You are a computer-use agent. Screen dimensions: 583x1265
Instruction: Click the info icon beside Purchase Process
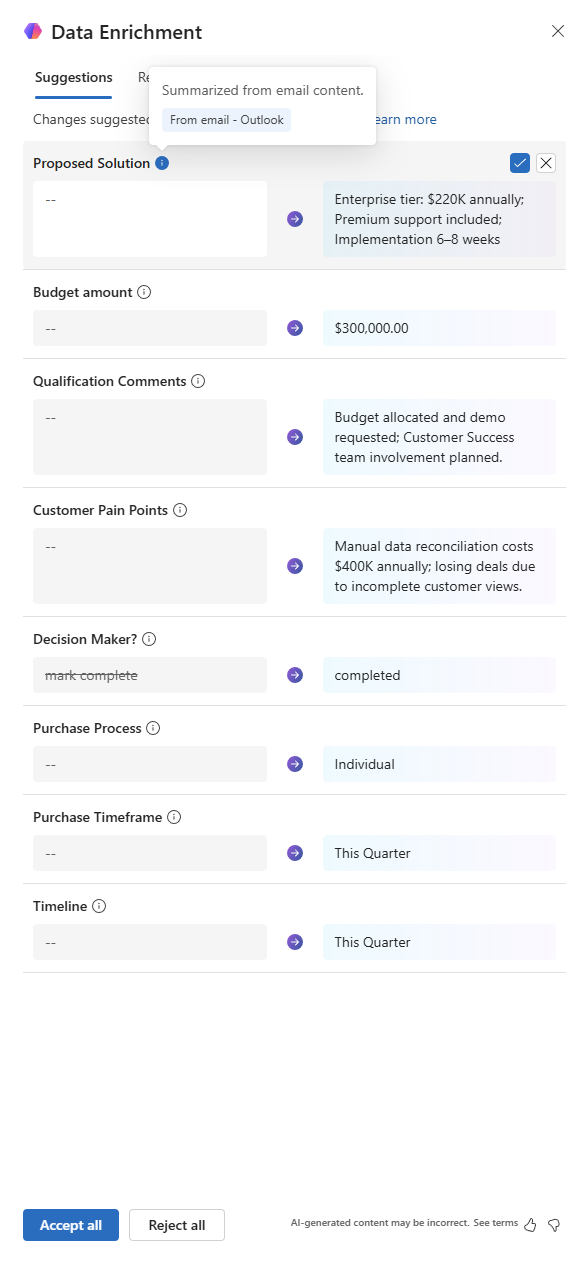click(x=153, y=728)
